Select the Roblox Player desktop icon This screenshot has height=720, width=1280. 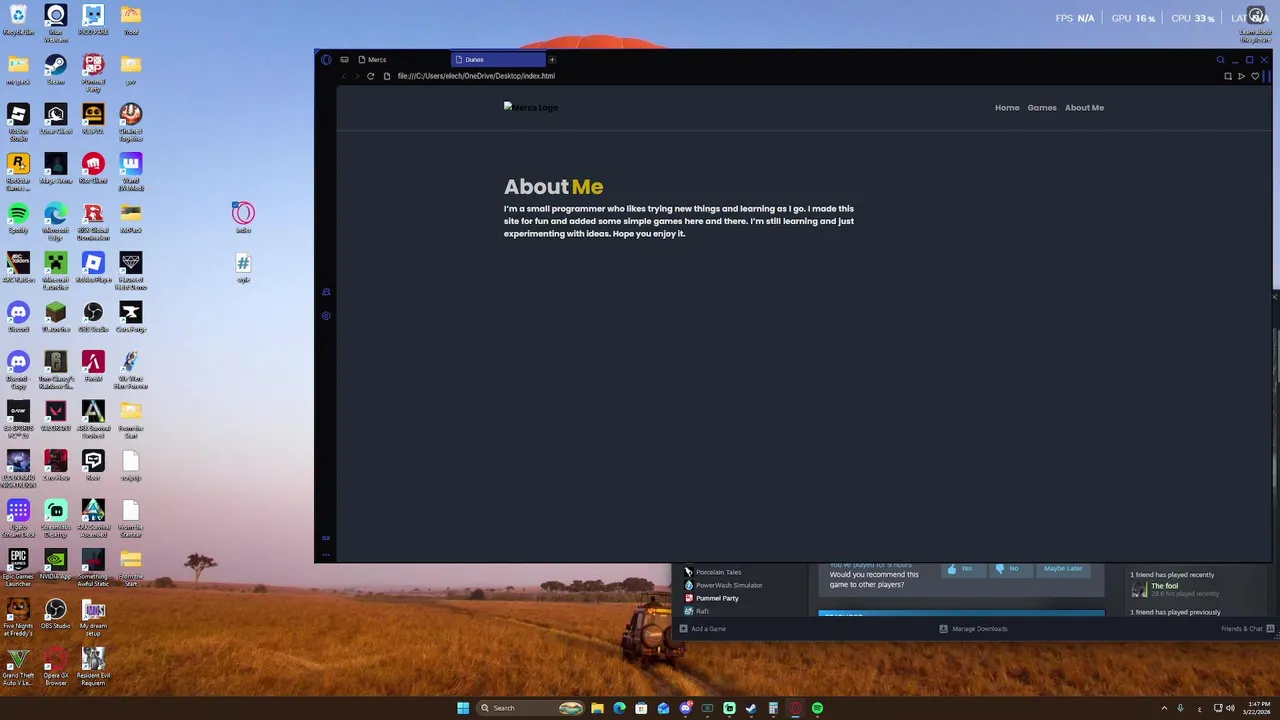point(93,267)
